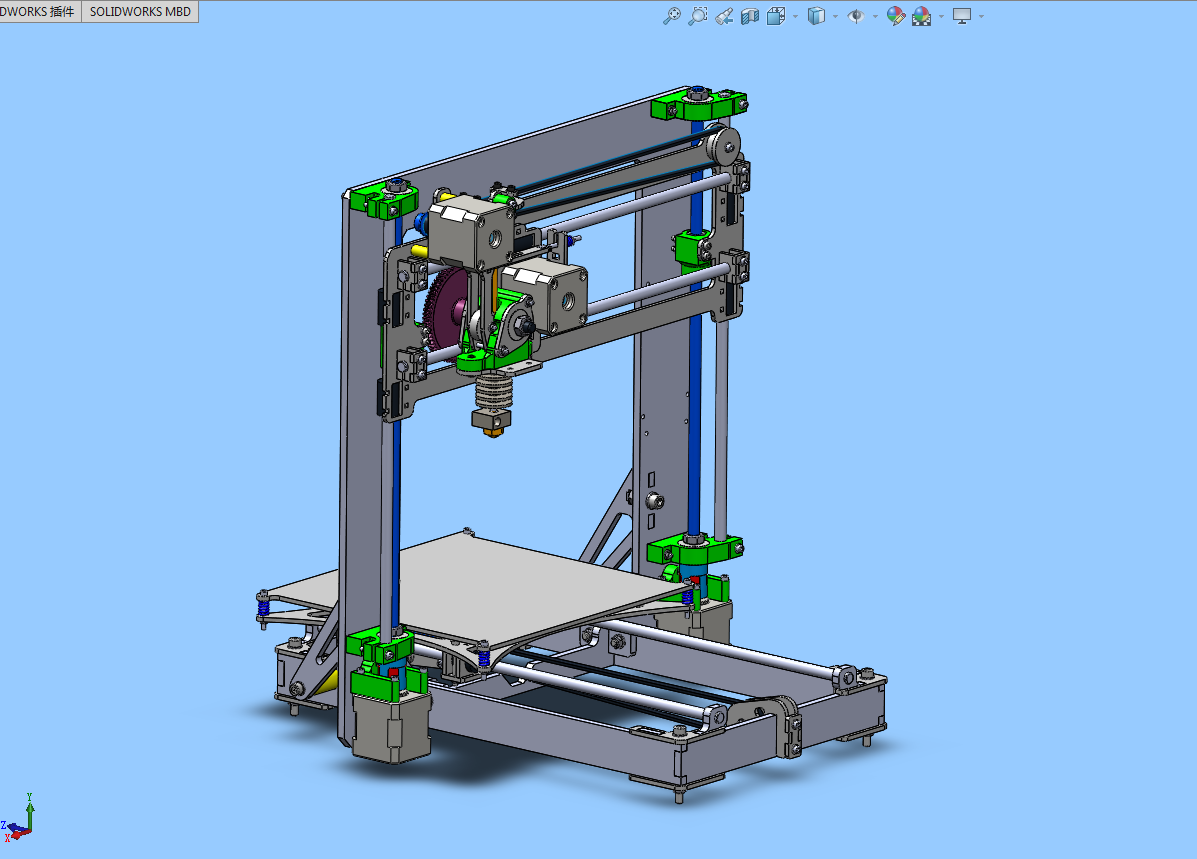Enable the Section View tool
Image resolution: width=1197 pixels, height=859 pixels.
tap(750, 16)
